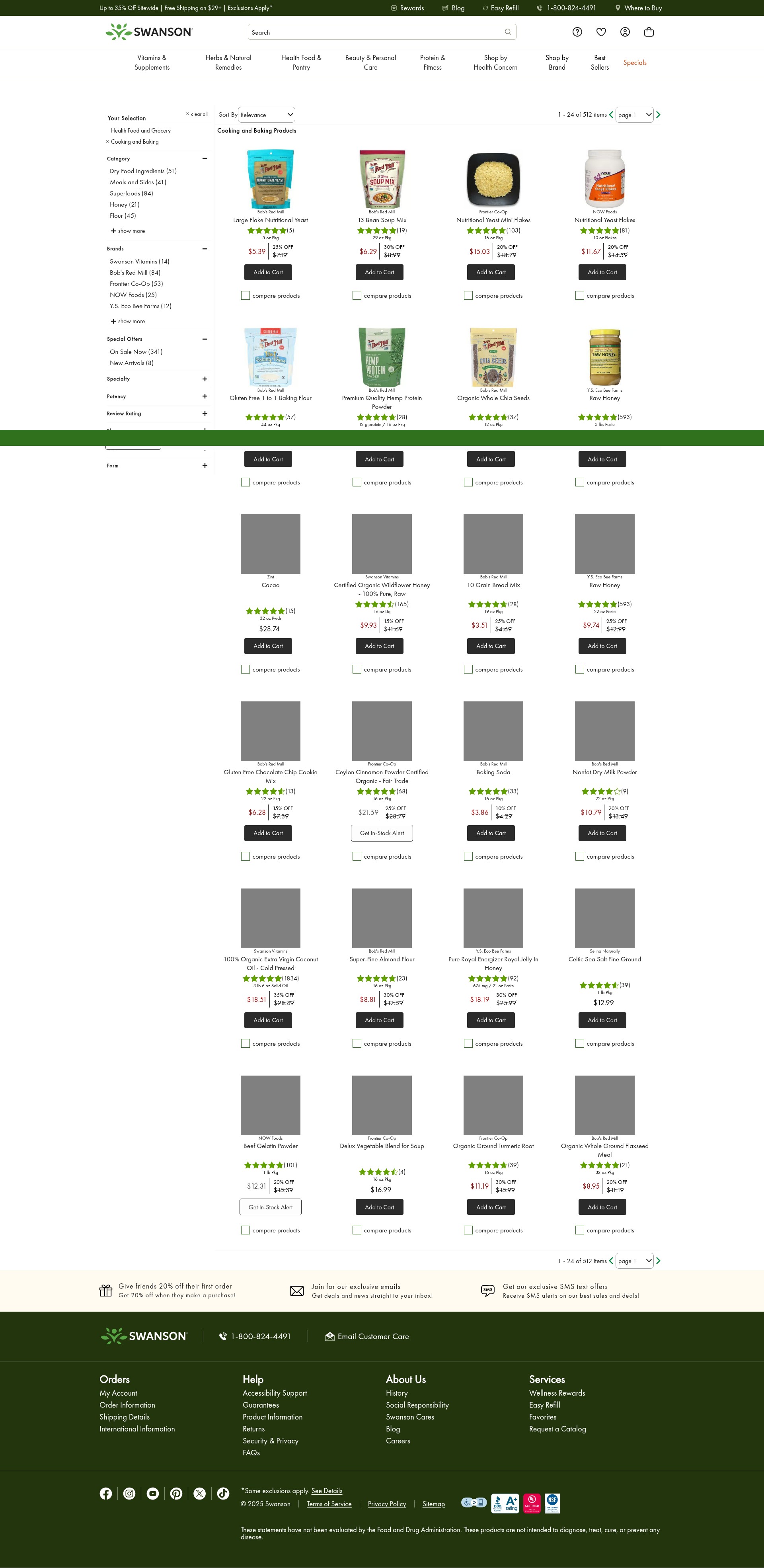Open Swanson YouTube icon
The image size is (764, 1568).
click(153, 1493)
